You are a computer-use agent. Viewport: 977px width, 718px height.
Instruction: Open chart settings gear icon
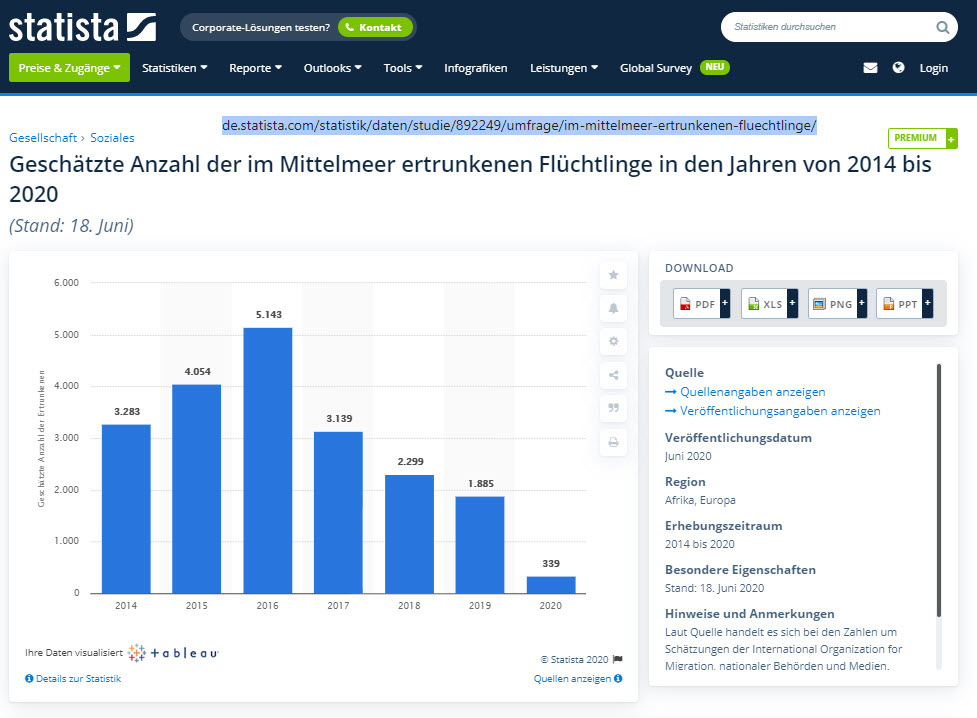[x=613, y=341]
